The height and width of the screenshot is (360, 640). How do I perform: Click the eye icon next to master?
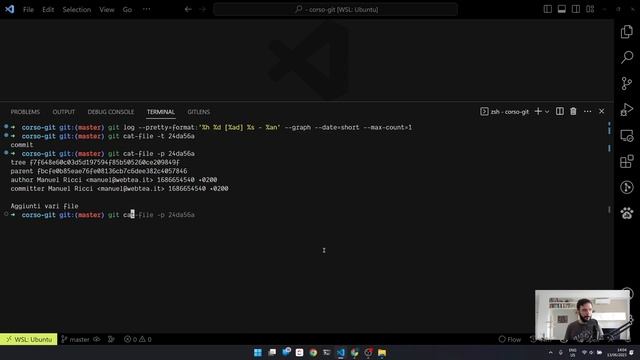pyautogui.click(x=97, y=339)
